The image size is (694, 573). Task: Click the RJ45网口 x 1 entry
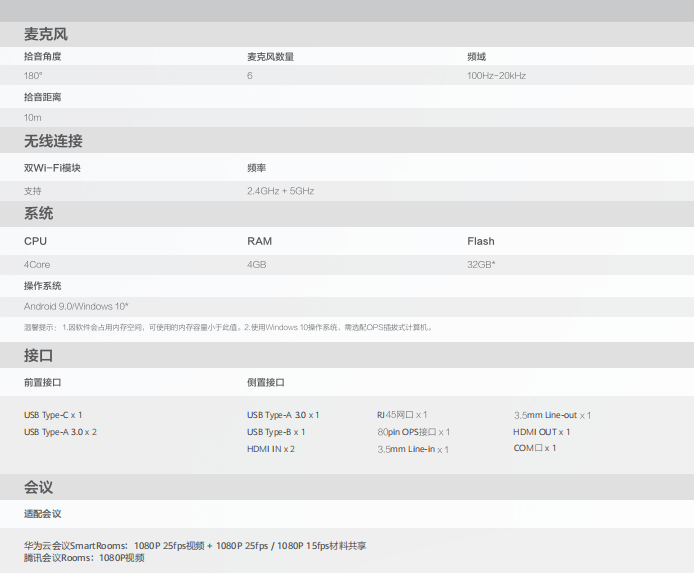coord(402,415)
